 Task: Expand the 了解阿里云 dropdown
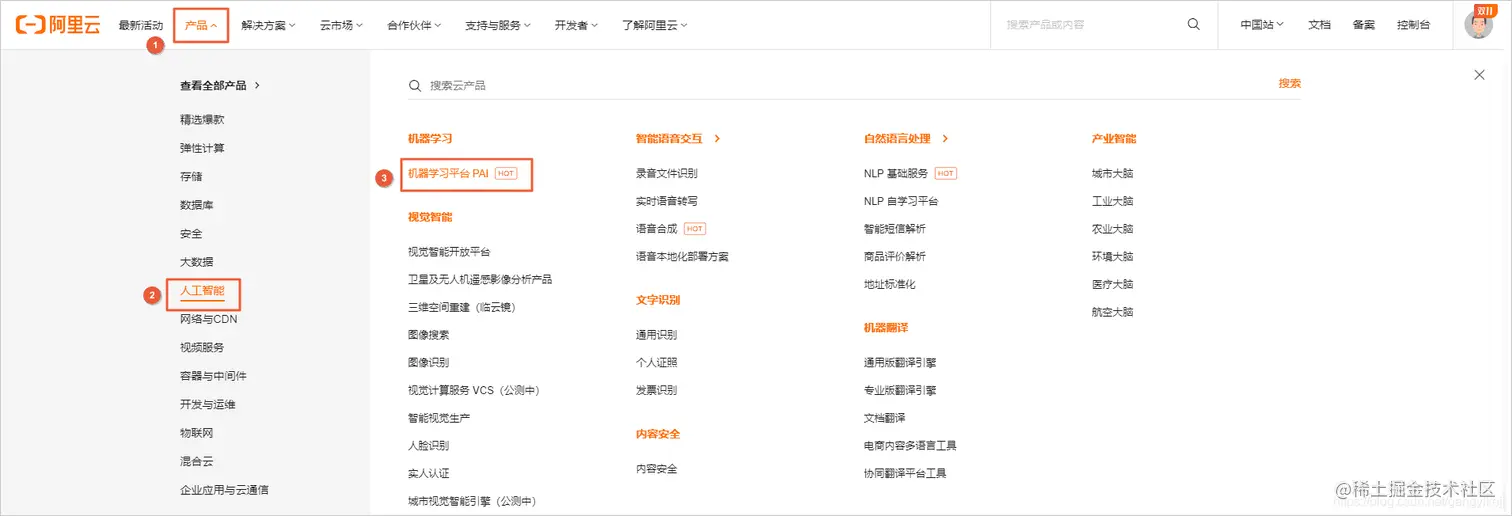[654, 25]
